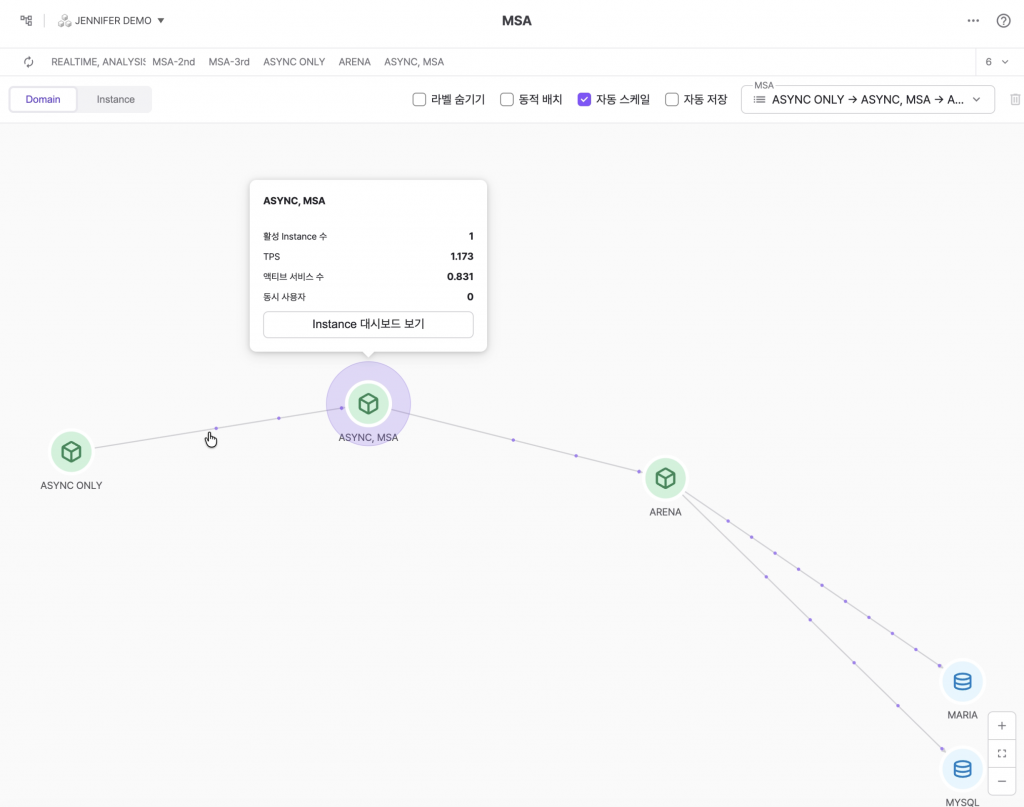Viewport: 1024px width, 807px height.
Task: Select the ARENA service node icon
Action: pyautogui.click(x=665, y=479)
